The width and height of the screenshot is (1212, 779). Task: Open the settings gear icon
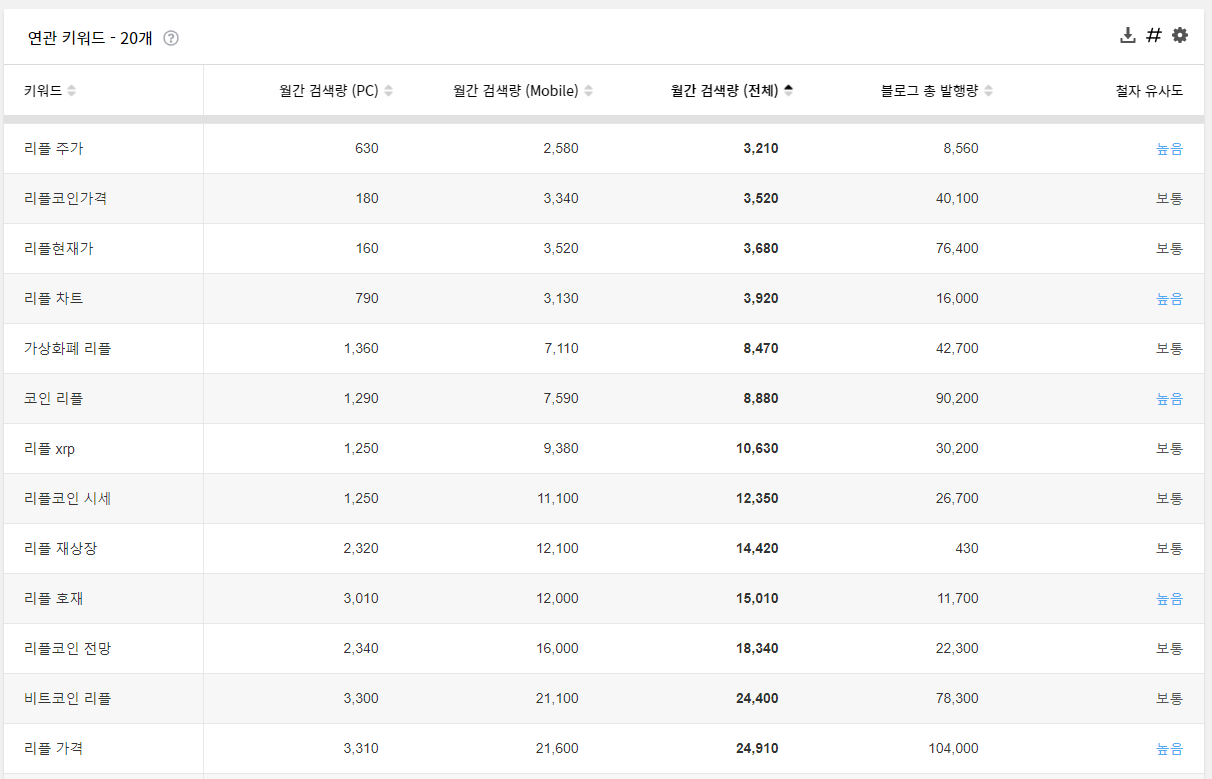[x=1180, y=36]
